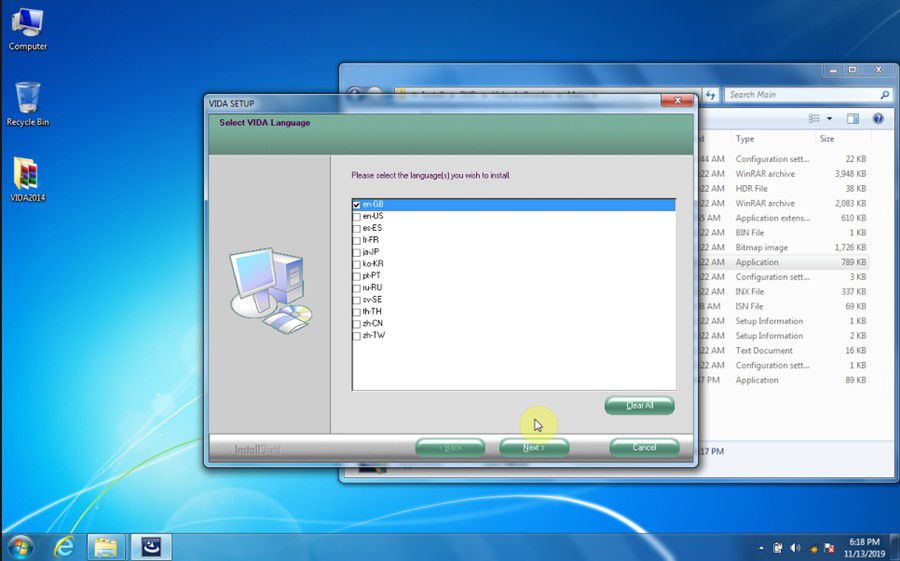The height and width of the screenshot is (561, 900).
Task: Click the Windows Start orb
Action: [19, 546]
